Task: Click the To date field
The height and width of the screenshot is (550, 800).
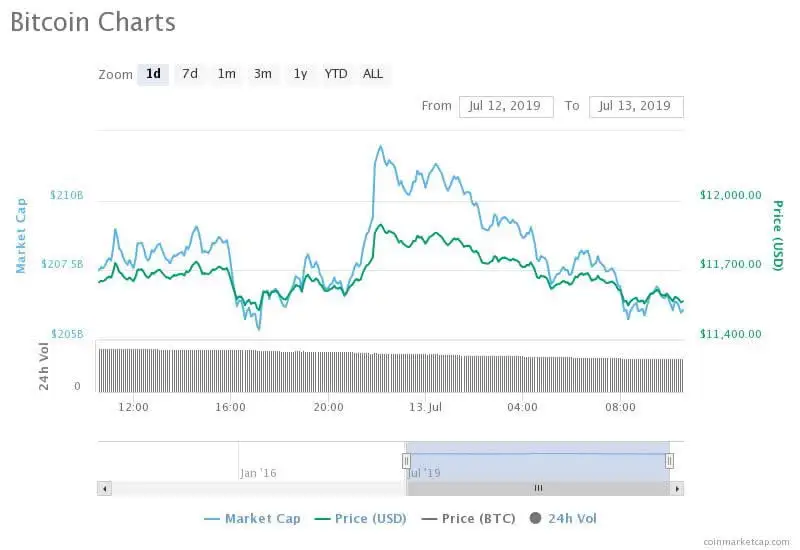Action: click(x=636, y=106)
